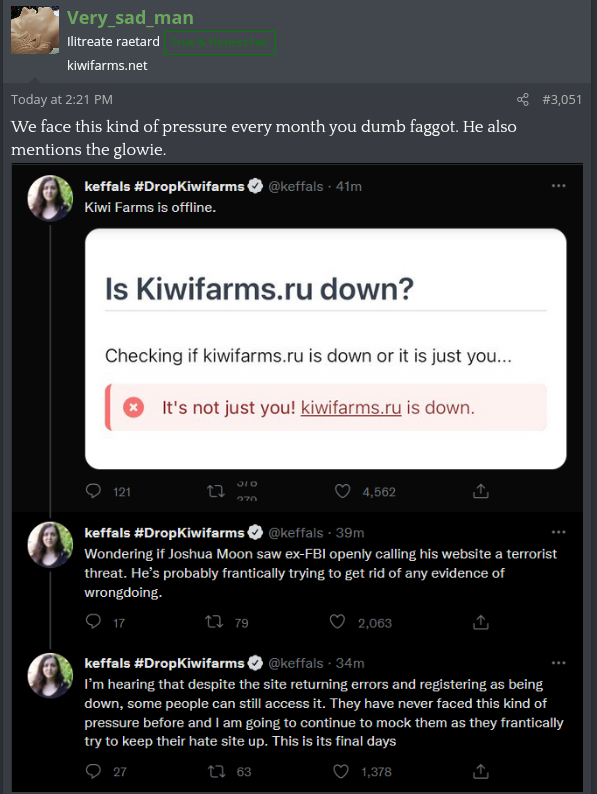Click the forum post share icon
The height and width of the screenshot is (794, 597).
coord(523,99)
